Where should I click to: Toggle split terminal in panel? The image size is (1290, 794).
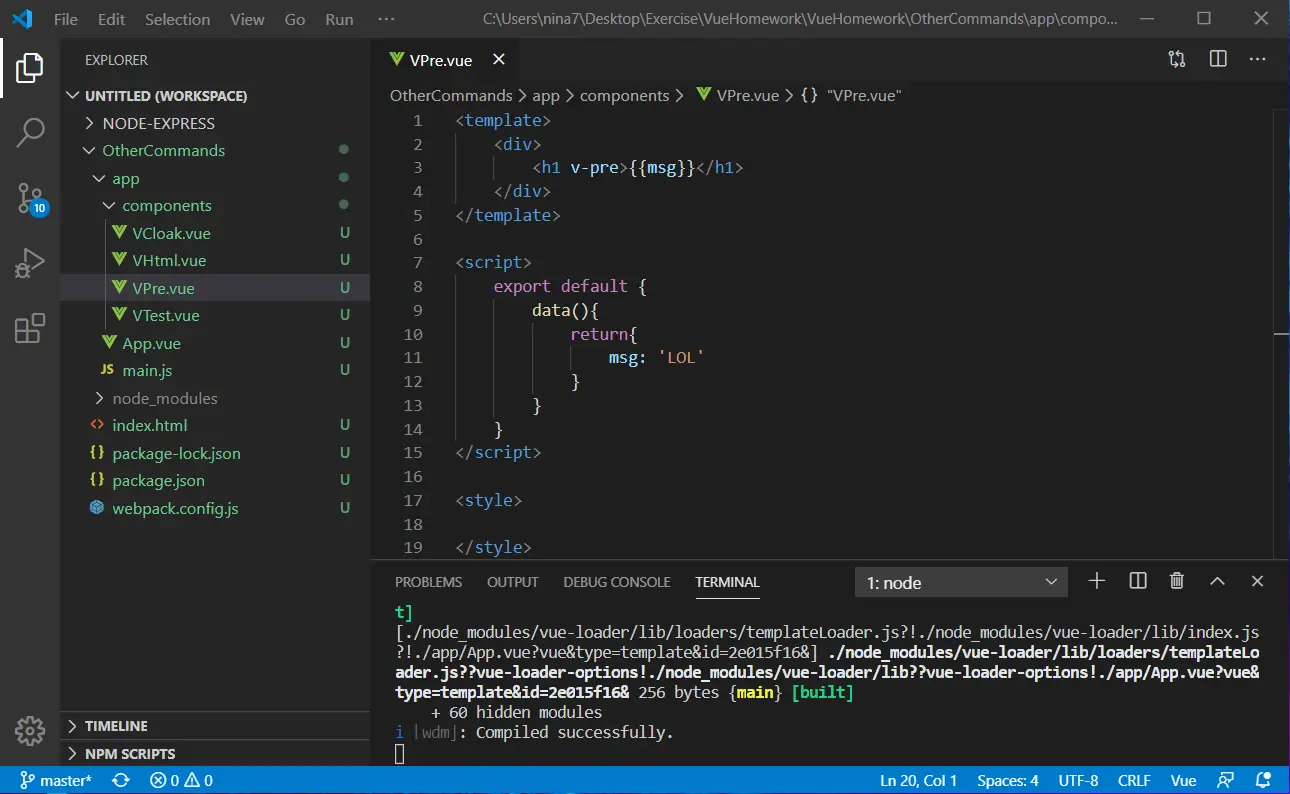[1137, 581]
